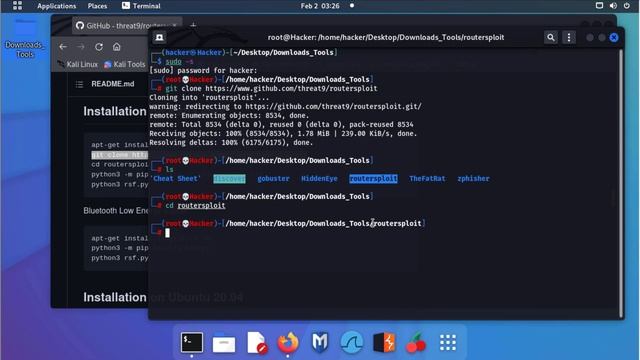Select the GitHub threat9 browser tab

[127, 26]
